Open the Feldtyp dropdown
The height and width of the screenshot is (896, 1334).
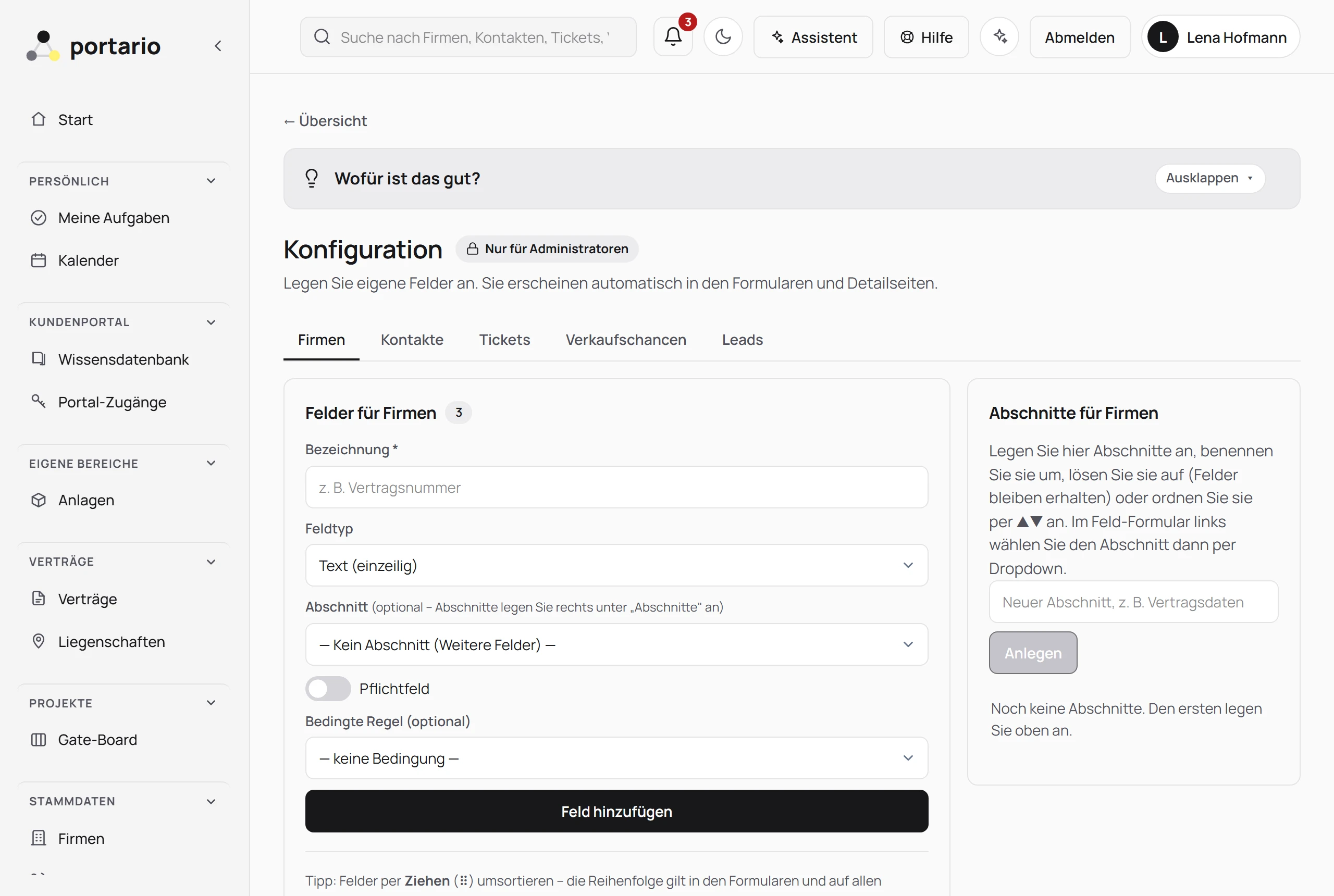(616, 565)
